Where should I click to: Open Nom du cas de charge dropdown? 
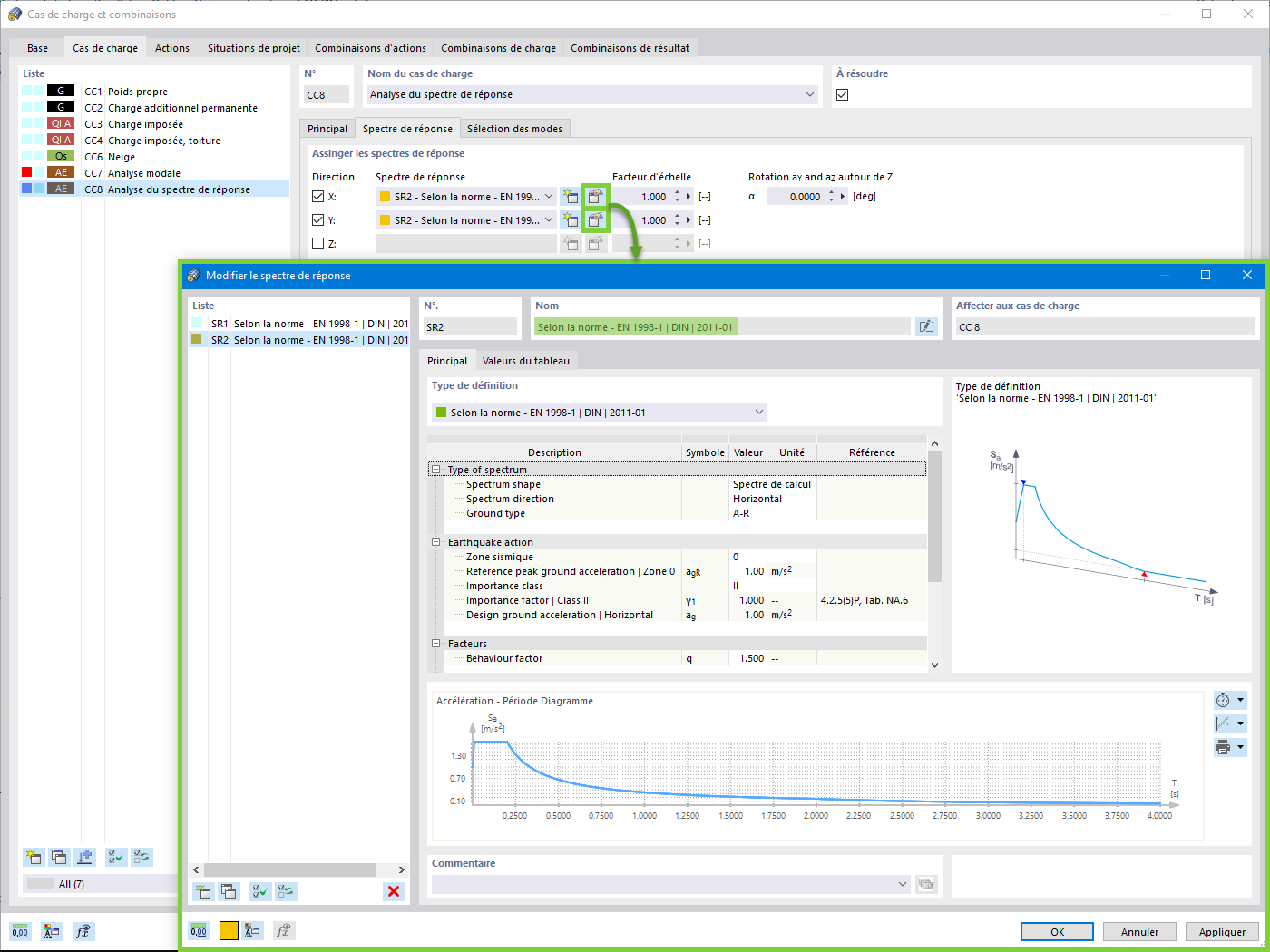point(809,94)
